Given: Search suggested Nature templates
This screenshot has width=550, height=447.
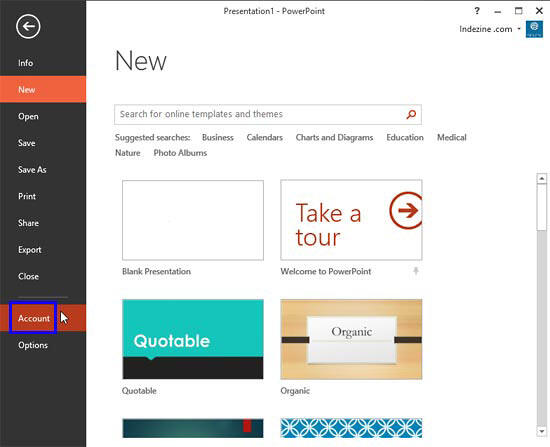Looking at the screenshot, I should pyautogui.click(x=128, y=153).
